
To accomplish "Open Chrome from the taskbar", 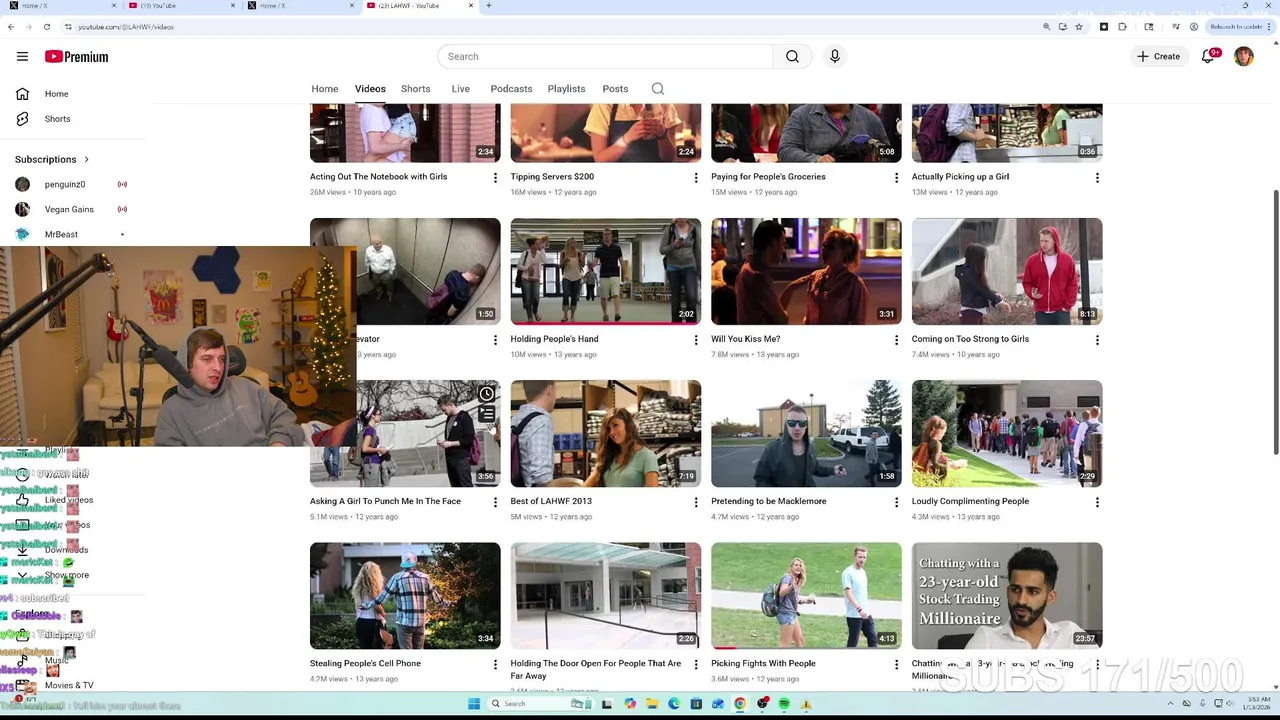I will pos(740,704).
